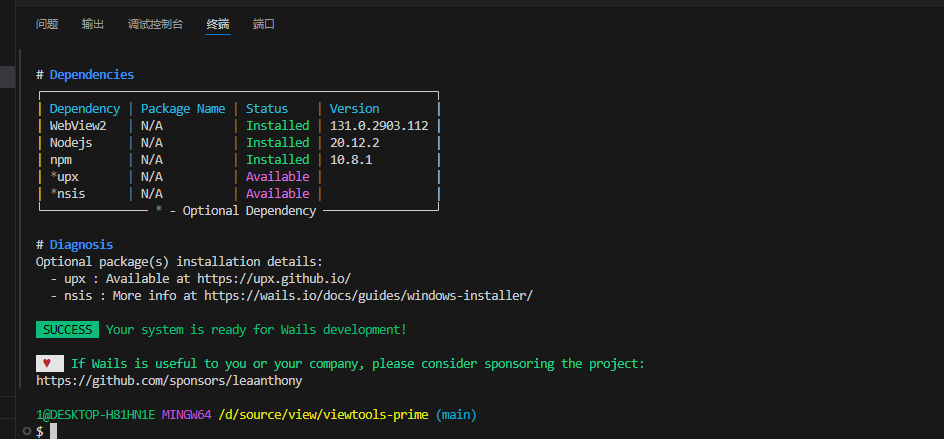944x439 pixels.
Task: Click the active 终端 (Terminal) tab
Action: (x=218, y=24)
